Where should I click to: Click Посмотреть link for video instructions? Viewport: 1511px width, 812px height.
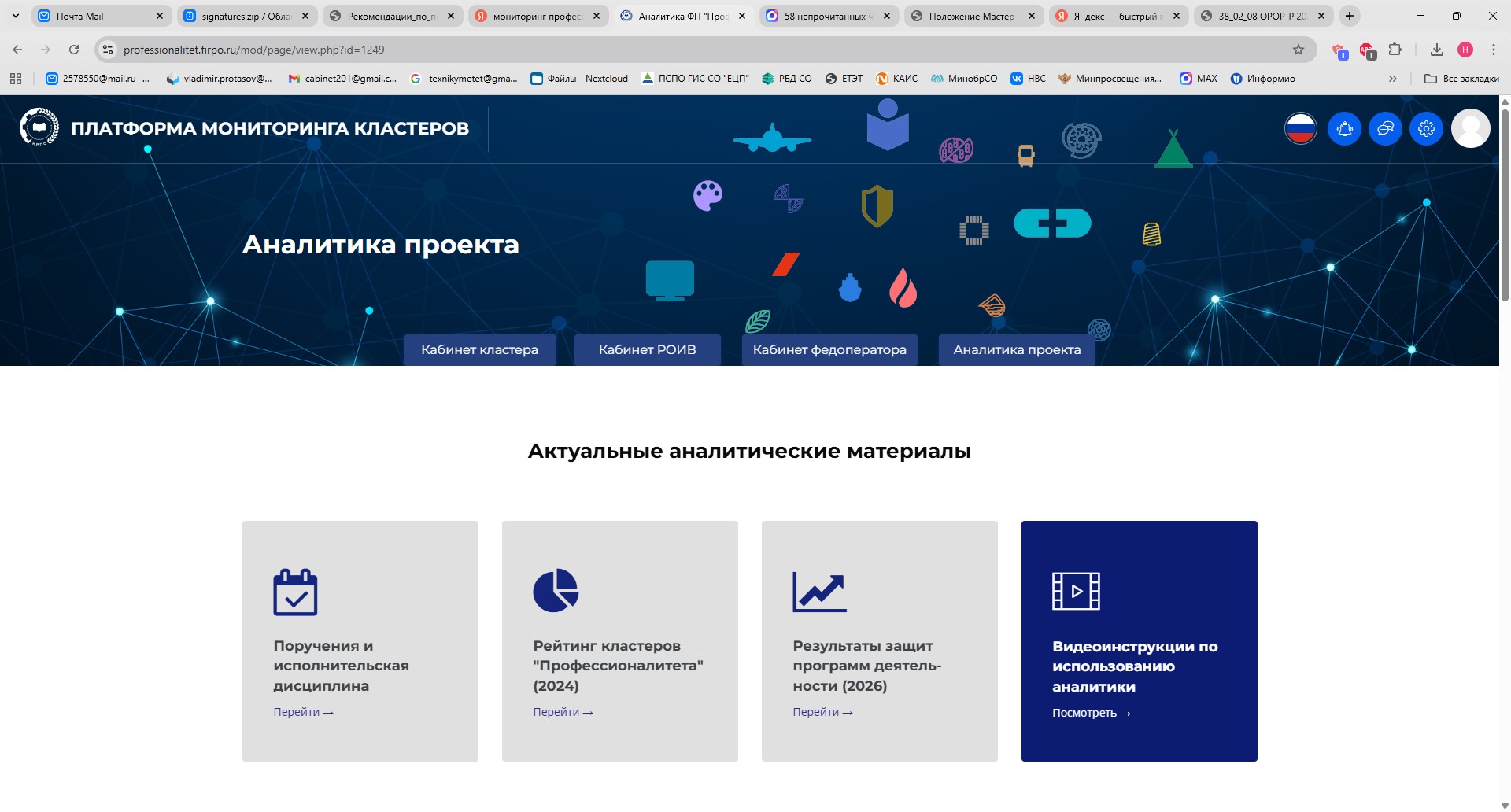pos(1091,713)
